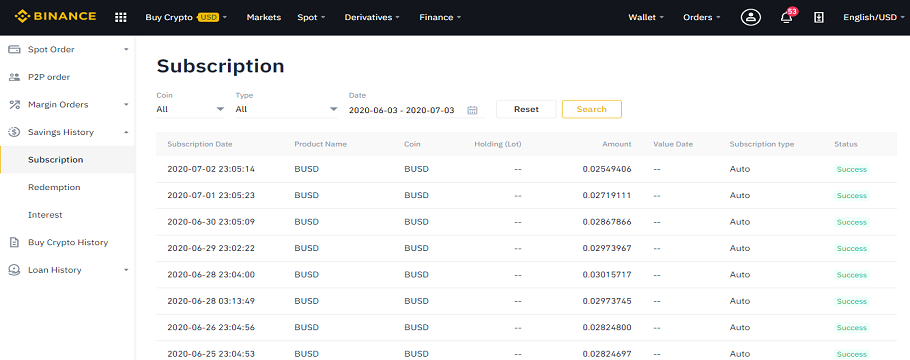Click the Reset button
910x360 pixels.
tap(526, 109)
